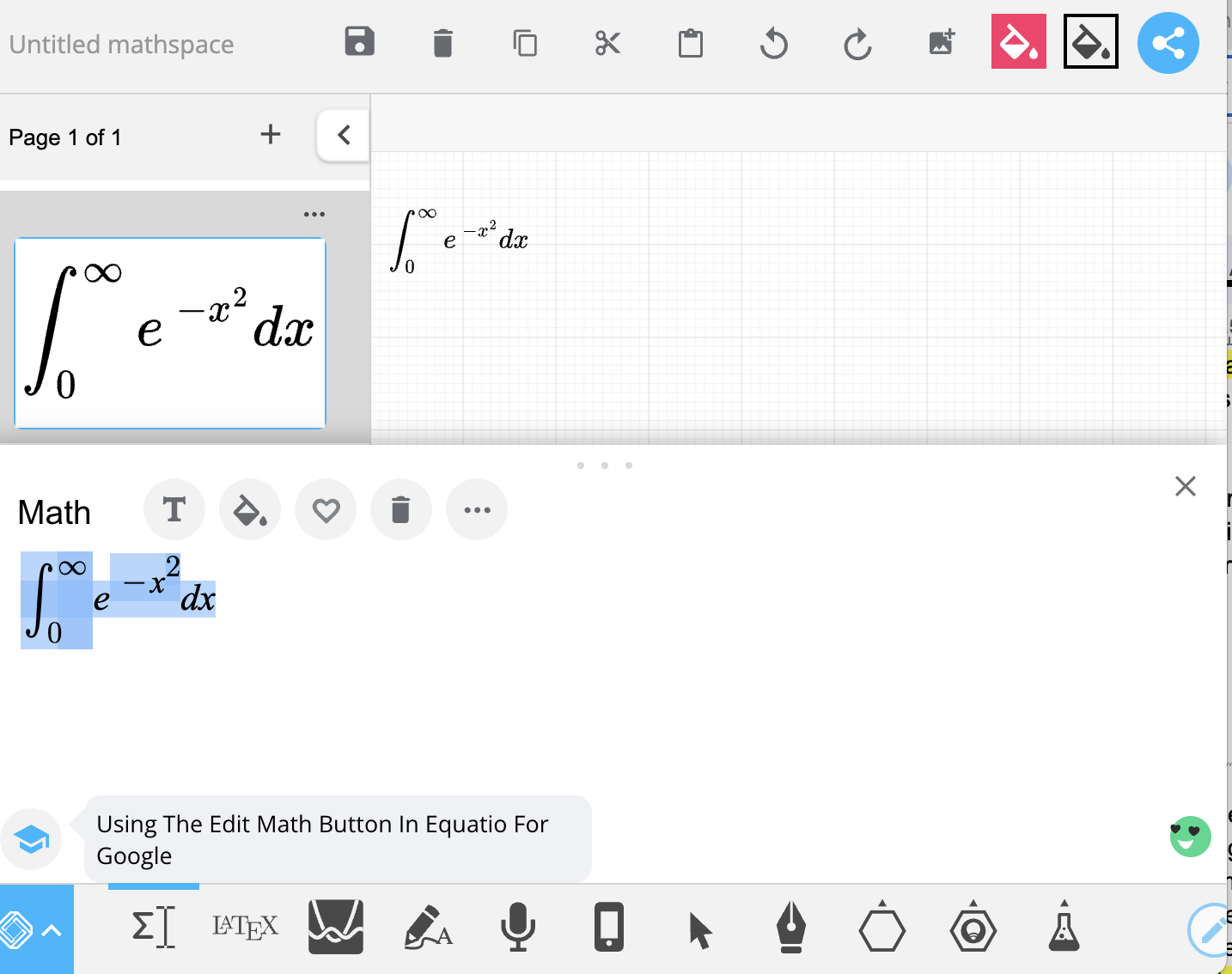Open the Math panel more options
The image size is (1232, 974).
click(x=477, y=510)
